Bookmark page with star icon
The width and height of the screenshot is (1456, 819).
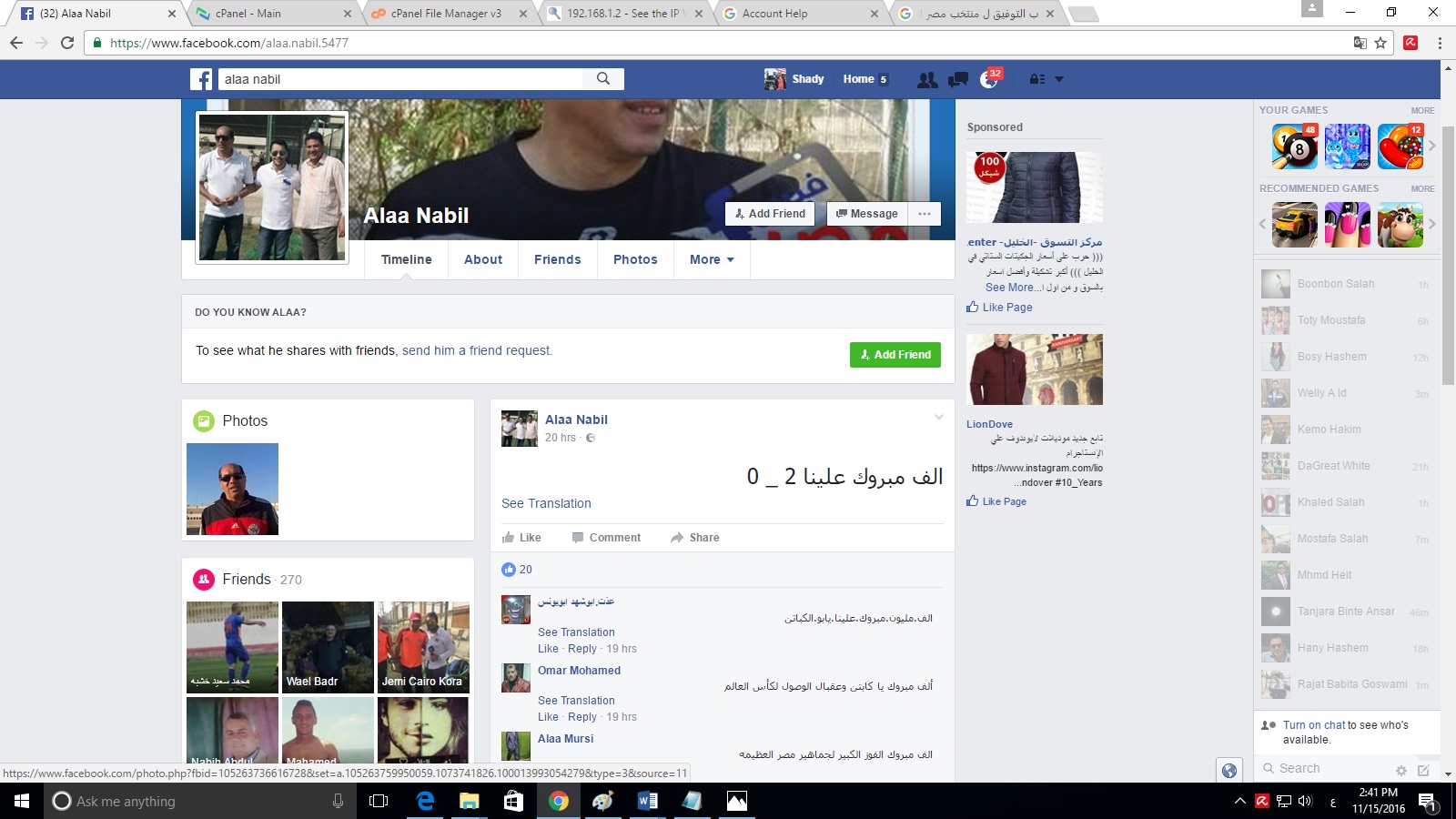[1380, 43]
